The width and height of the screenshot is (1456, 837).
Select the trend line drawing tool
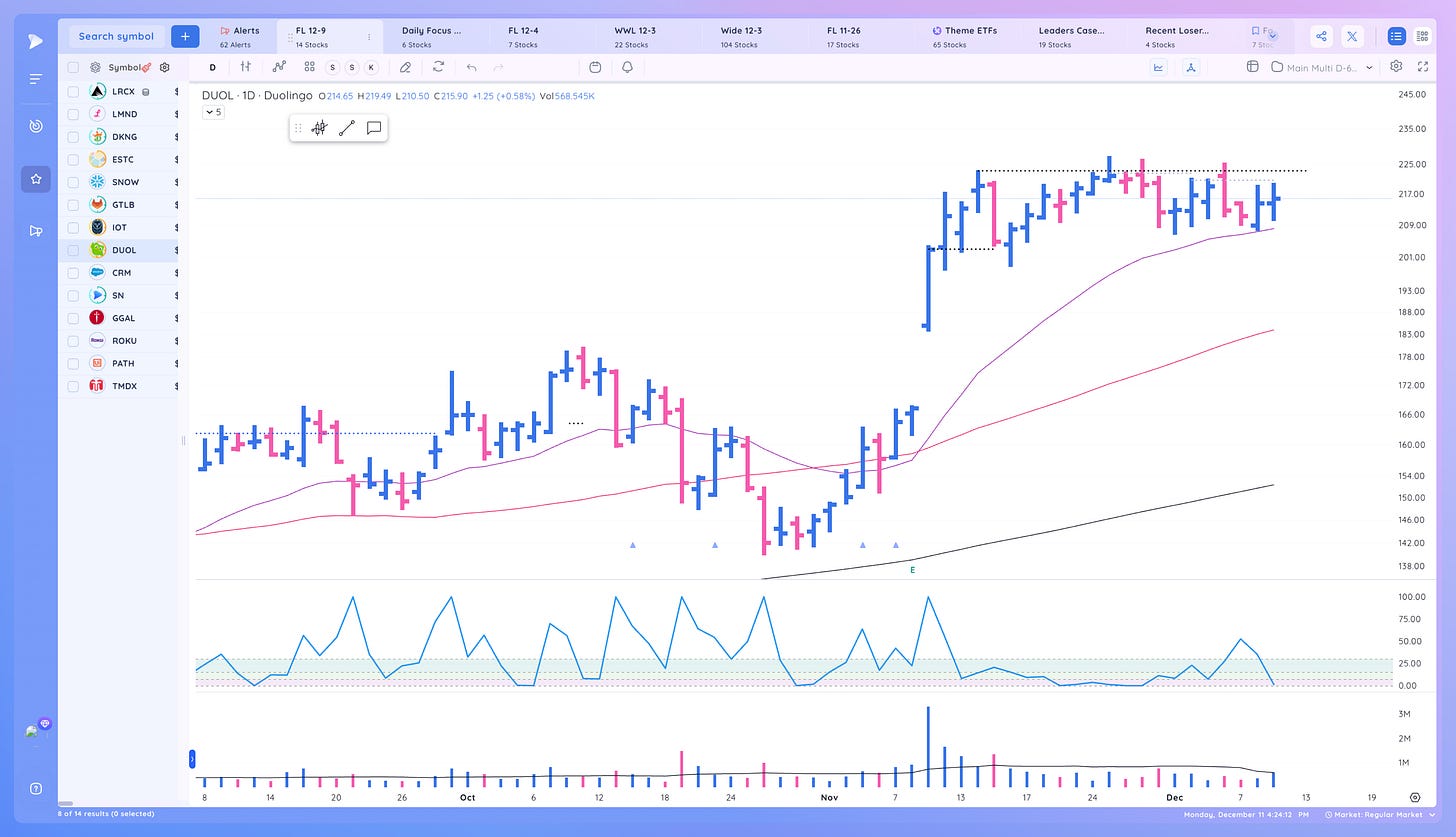[347, 128]
